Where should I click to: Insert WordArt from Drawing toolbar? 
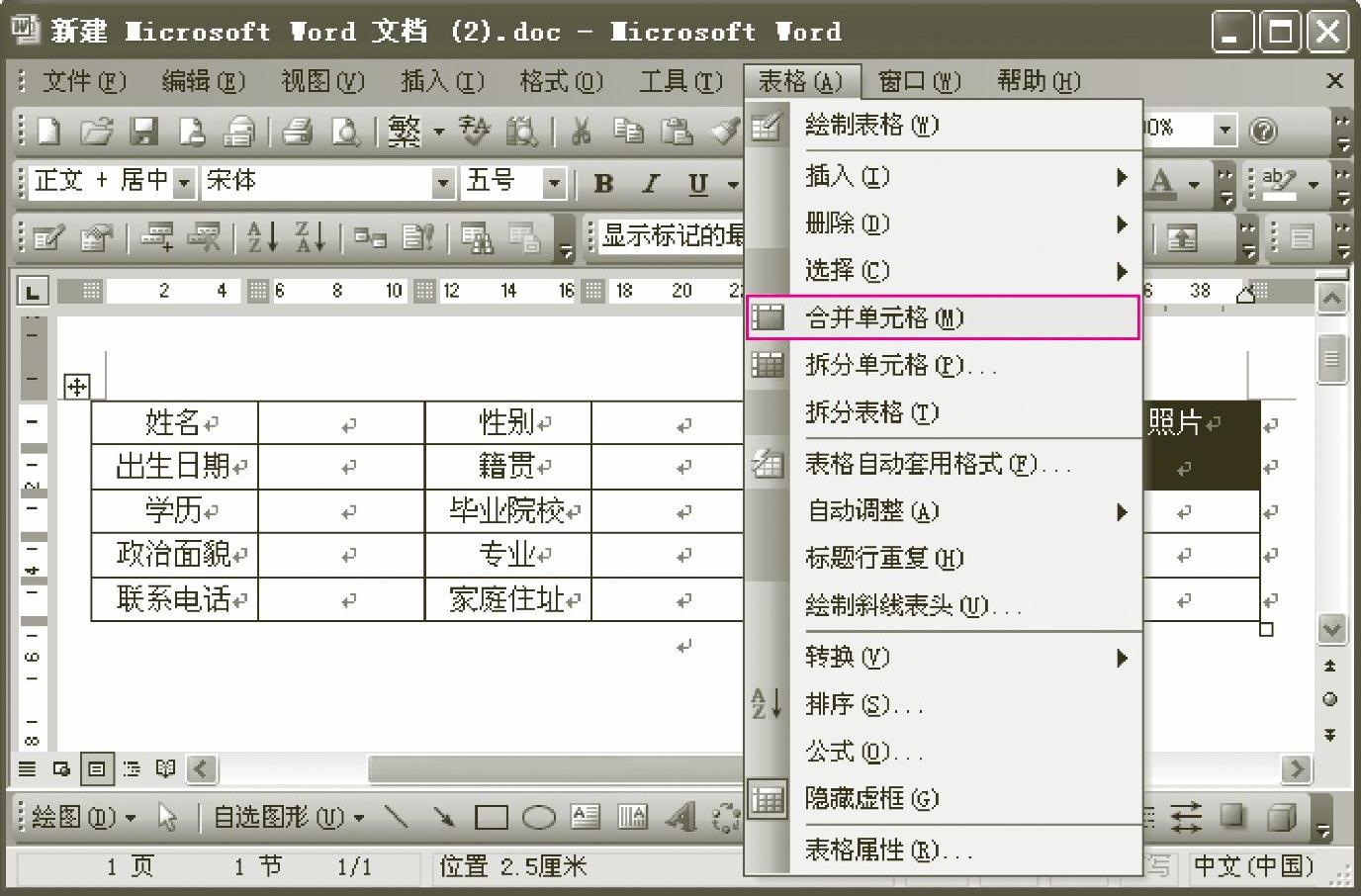tap(680, 817)
